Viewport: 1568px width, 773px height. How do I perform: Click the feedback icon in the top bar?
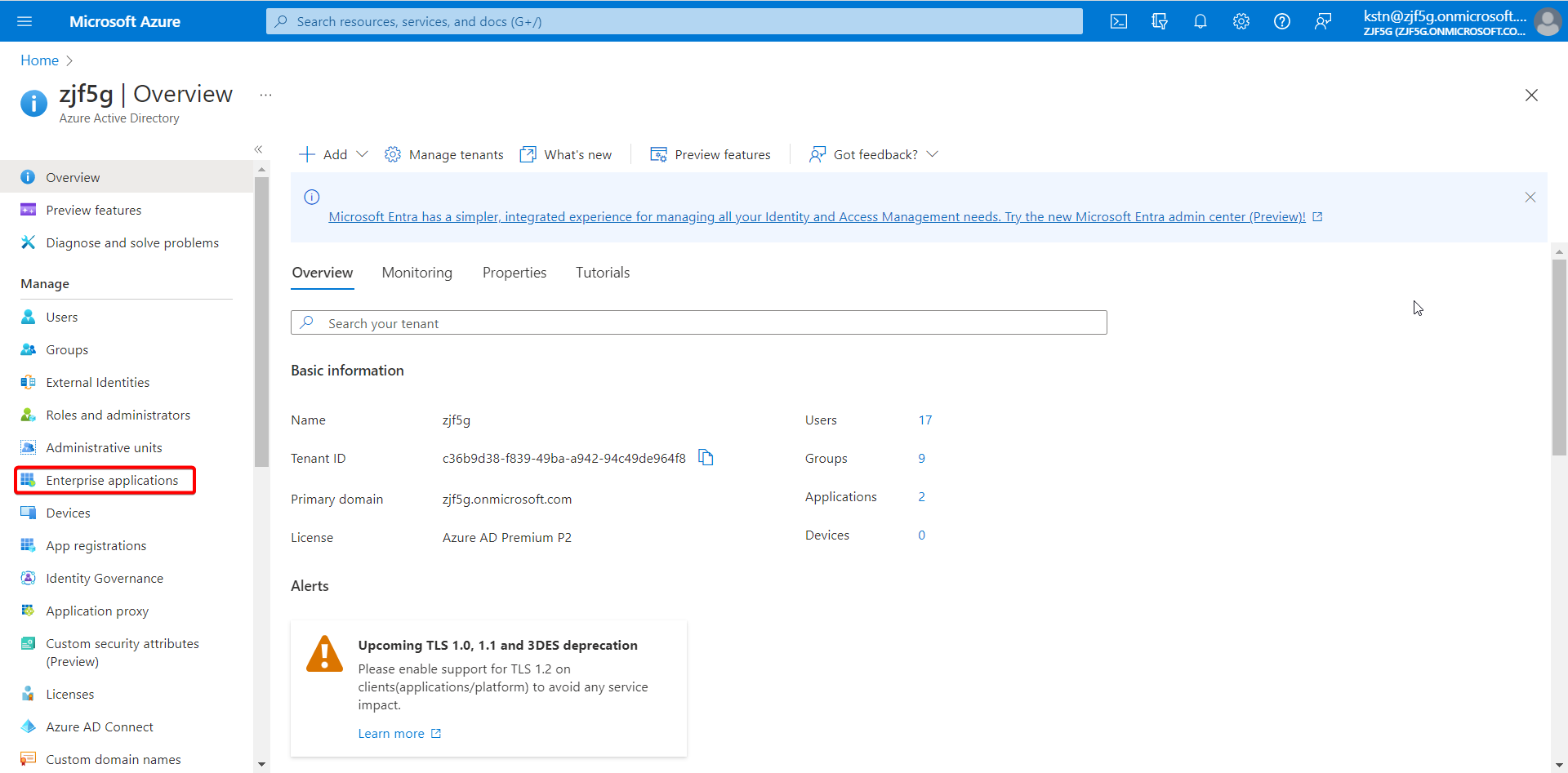point(1323,21)
